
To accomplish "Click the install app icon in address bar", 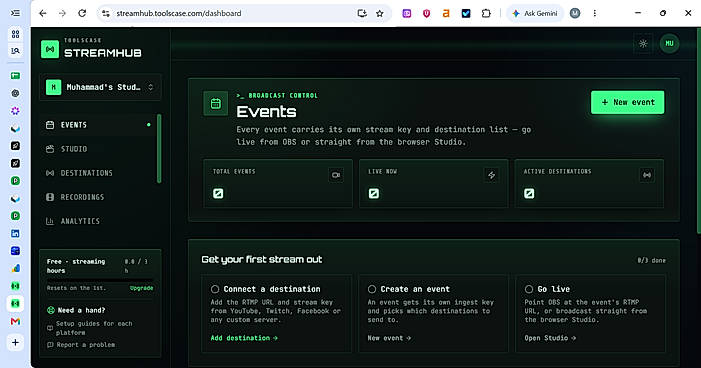I will [362, 13].
